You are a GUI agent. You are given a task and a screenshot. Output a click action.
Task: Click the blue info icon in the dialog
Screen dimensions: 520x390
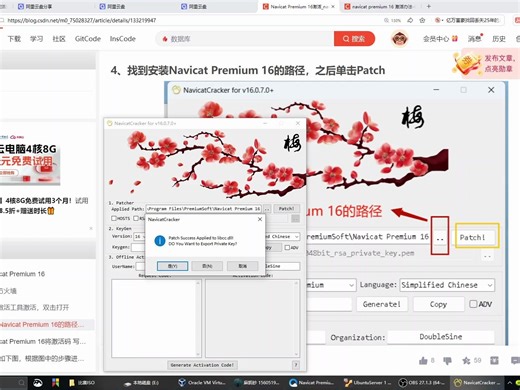pyautogui.click(x=160, y=241)
